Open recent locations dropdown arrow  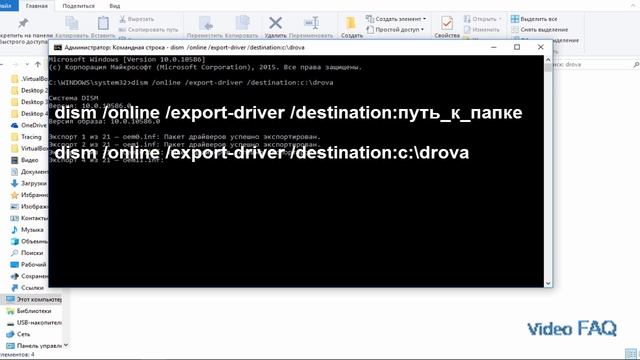click(27, 64)
